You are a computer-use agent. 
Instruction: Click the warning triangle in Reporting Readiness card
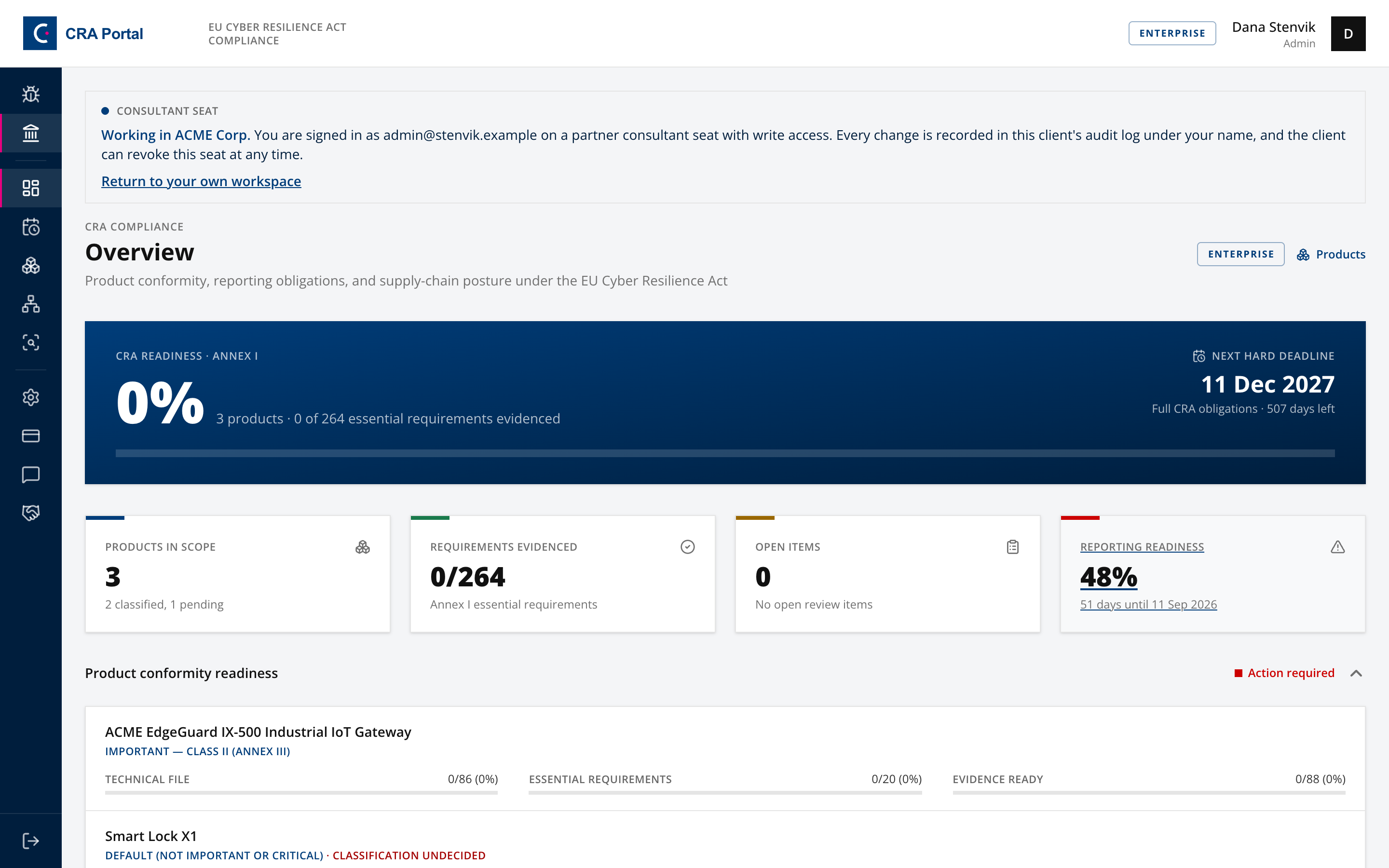(1337, 547)
